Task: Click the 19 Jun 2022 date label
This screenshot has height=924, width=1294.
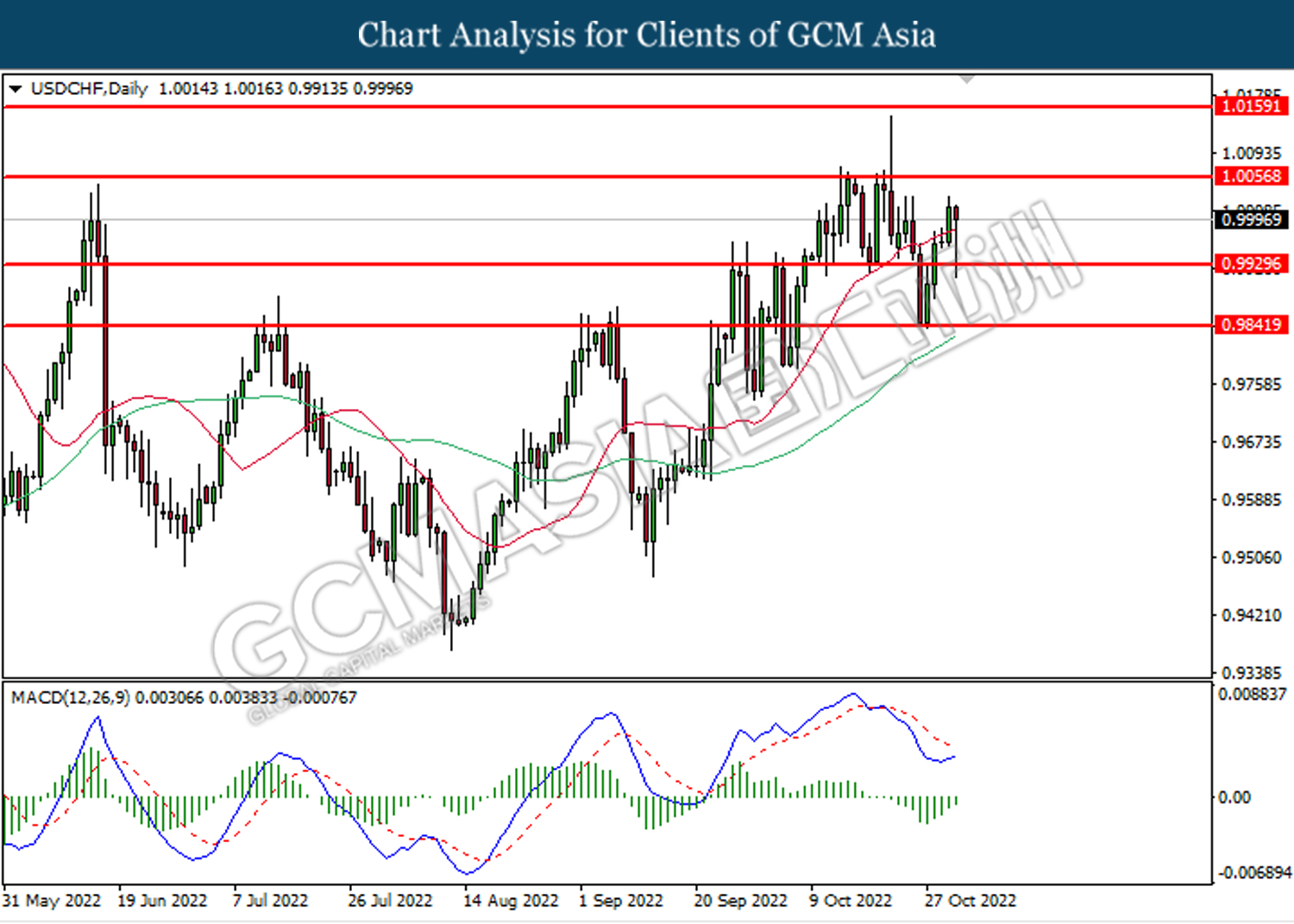Action: (162, 901)
